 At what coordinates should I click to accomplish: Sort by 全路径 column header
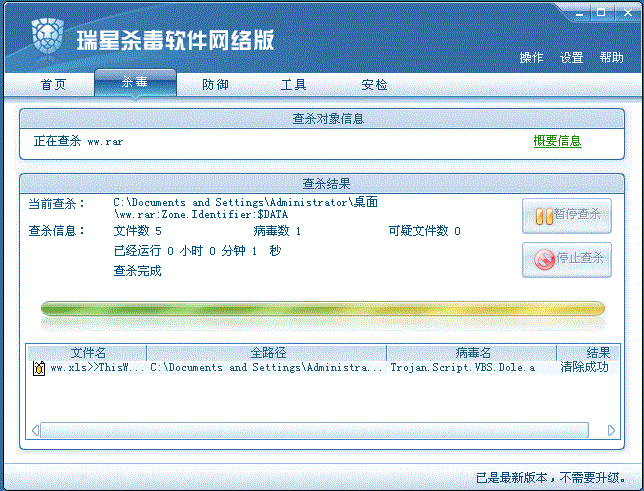(267, 353)
